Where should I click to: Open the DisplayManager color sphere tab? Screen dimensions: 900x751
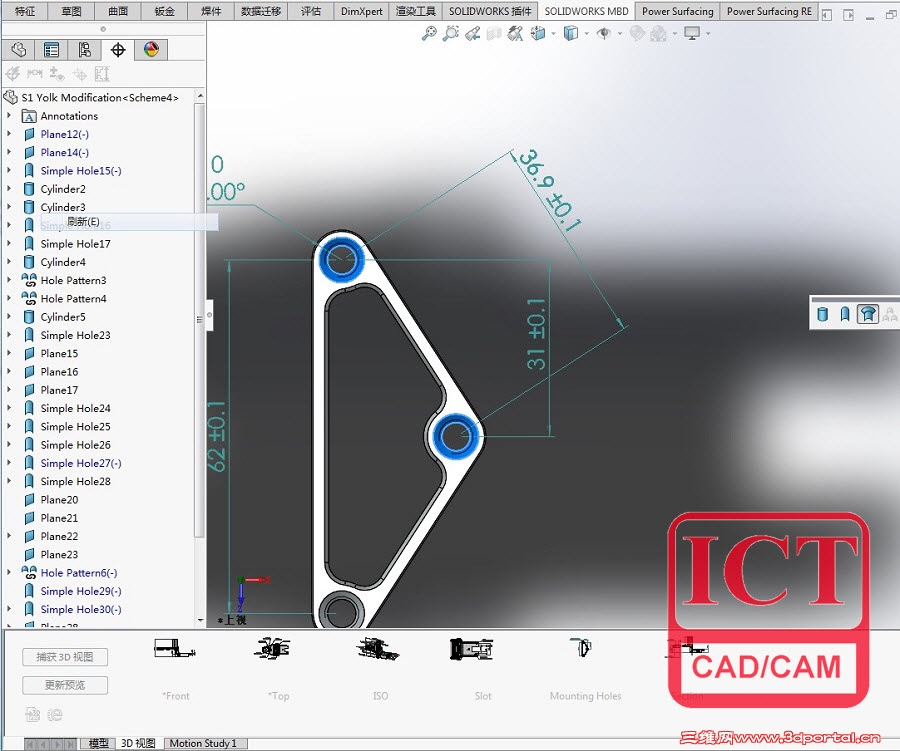pos(152,50)
